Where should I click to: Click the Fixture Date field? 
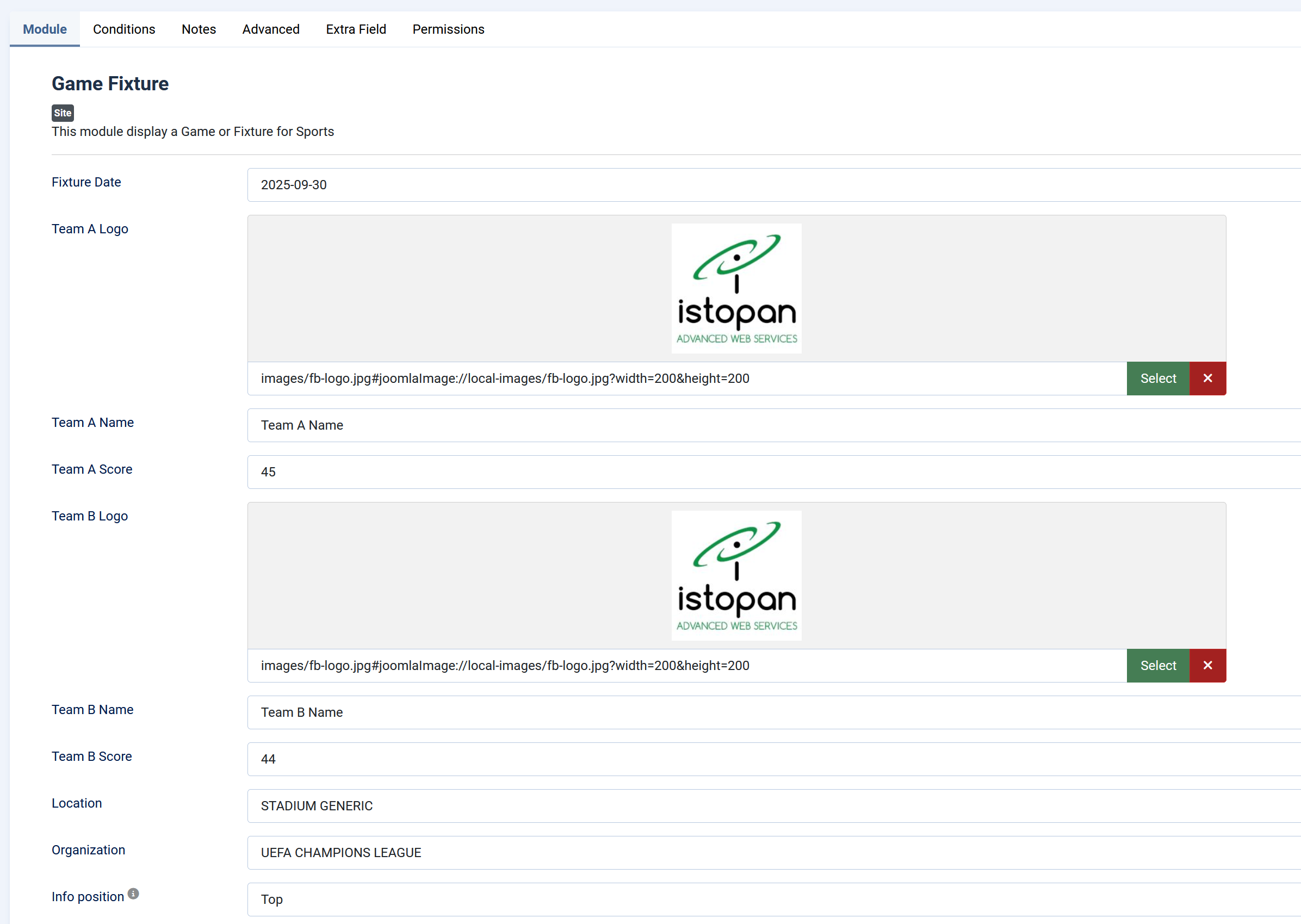(773, 185)
